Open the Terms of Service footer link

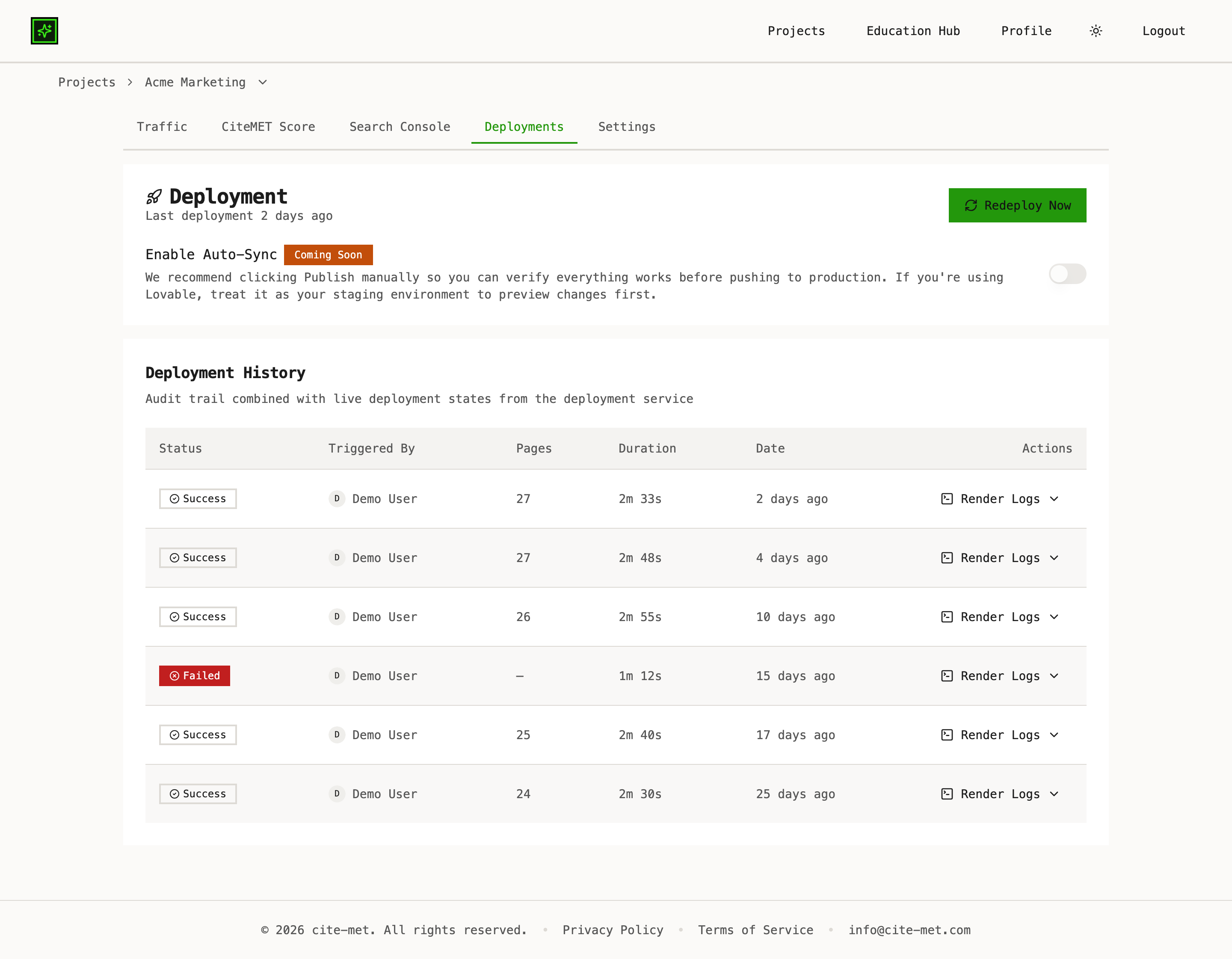tap(755, 930)
